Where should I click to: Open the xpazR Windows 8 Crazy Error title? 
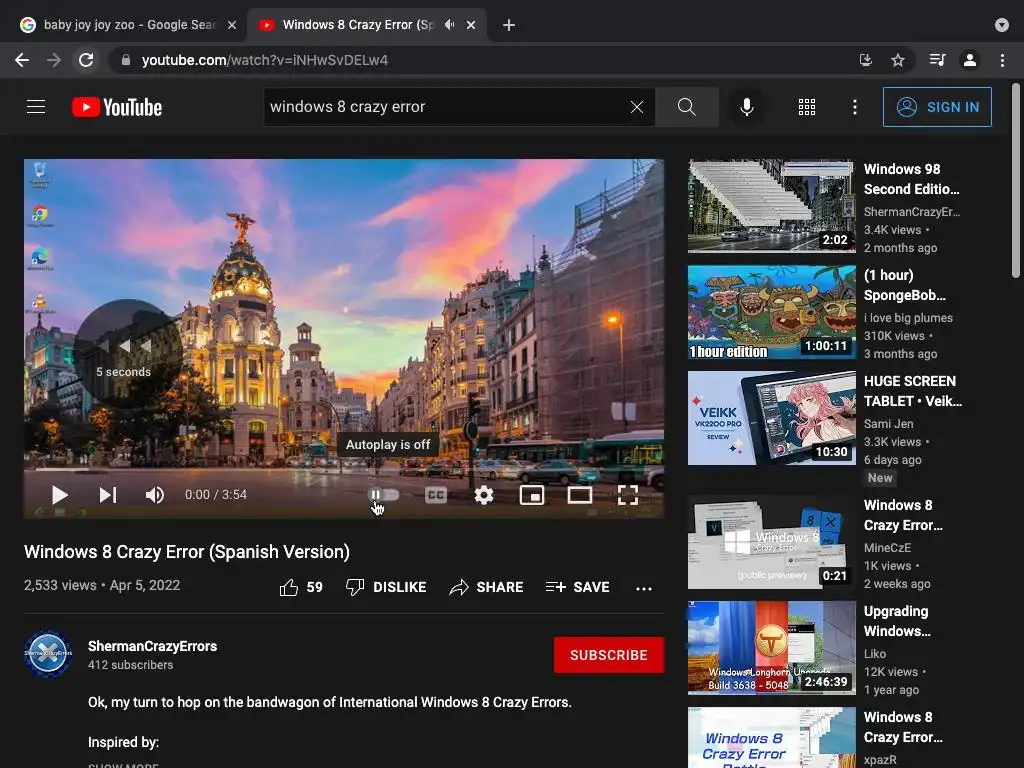point(903,727)
